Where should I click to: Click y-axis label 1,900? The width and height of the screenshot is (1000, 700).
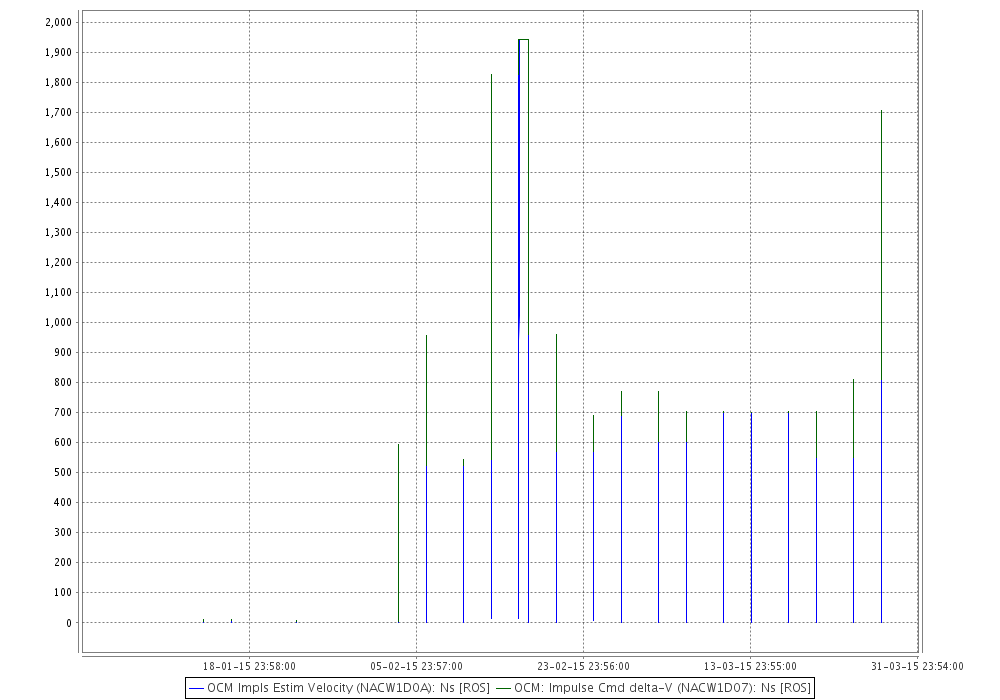58,52
